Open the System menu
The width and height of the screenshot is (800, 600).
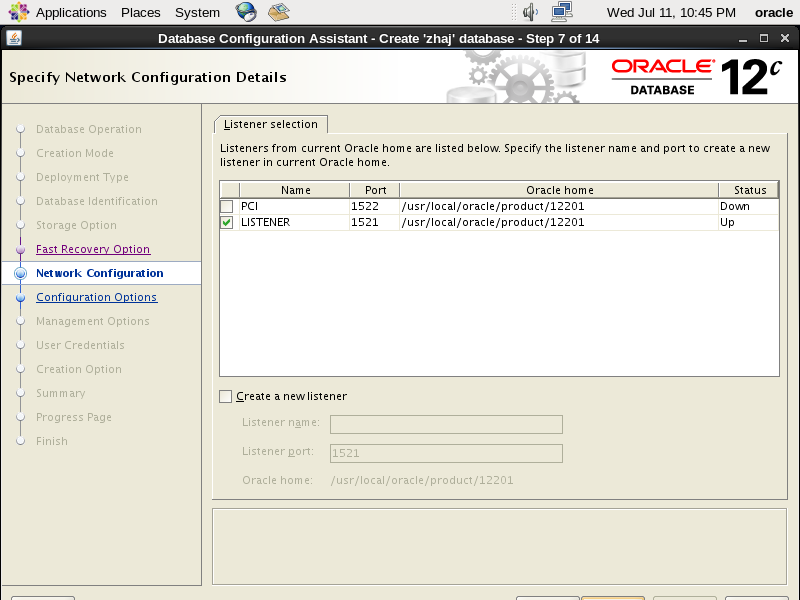coord(197,12)
